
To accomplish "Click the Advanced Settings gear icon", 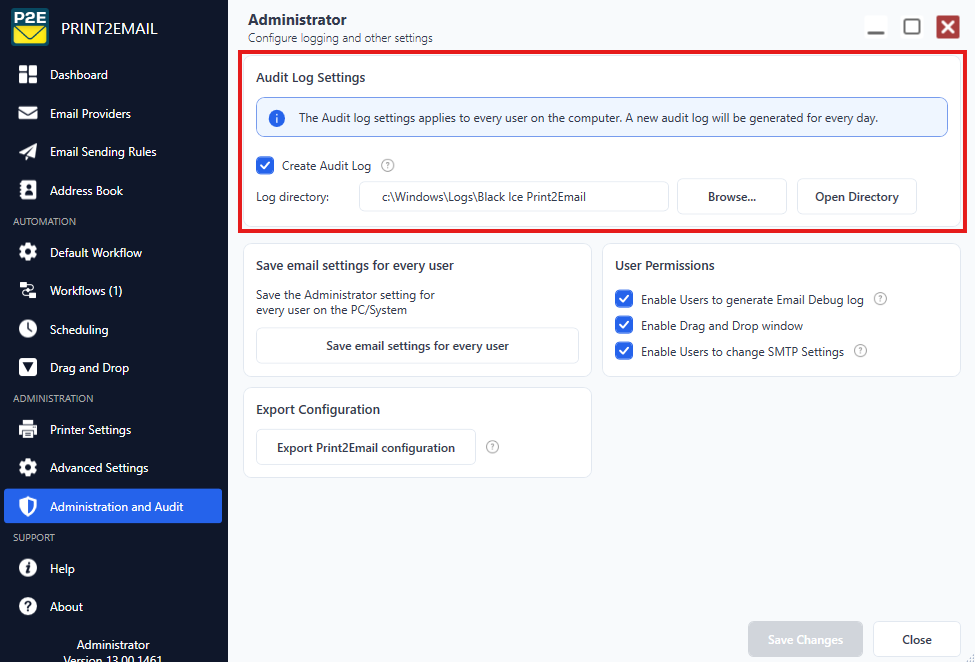I will [x=28, y=467].
